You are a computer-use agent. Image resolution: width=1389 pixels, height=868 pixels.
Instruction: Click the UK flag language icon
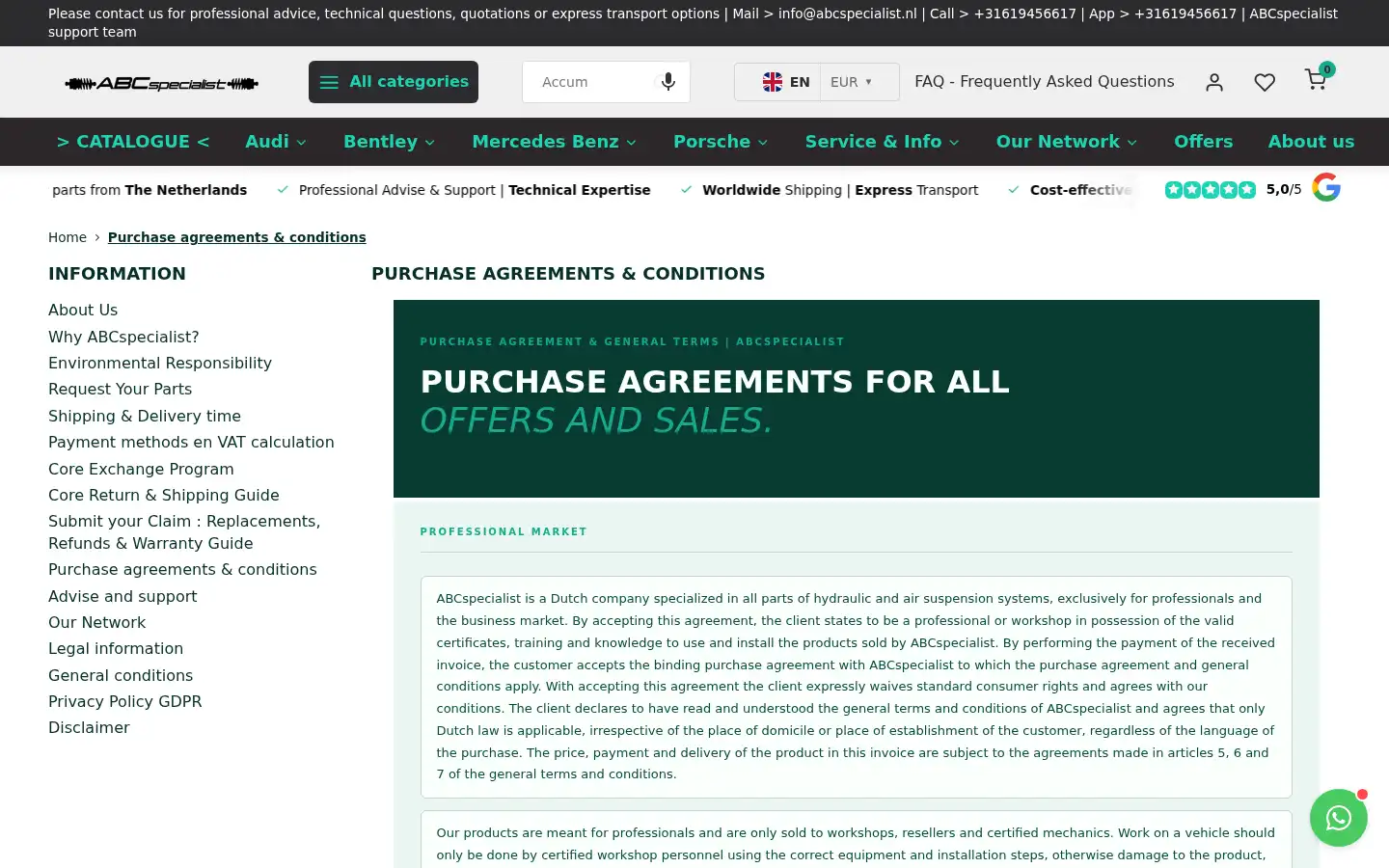(773, 82)
